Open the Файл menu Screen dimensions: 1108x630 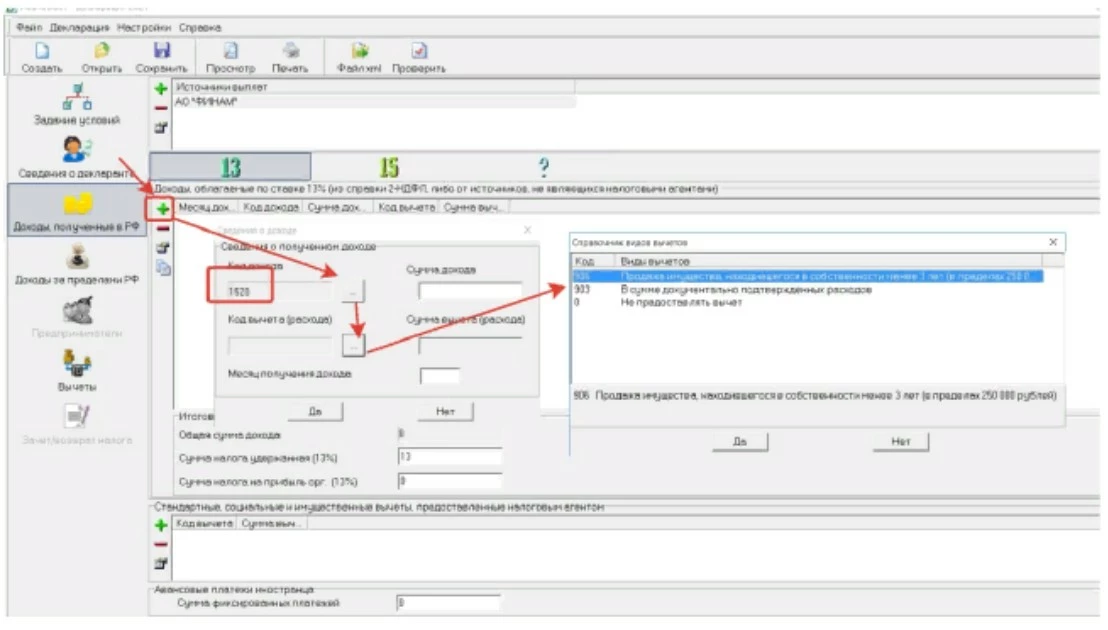(x=30, y=27)
